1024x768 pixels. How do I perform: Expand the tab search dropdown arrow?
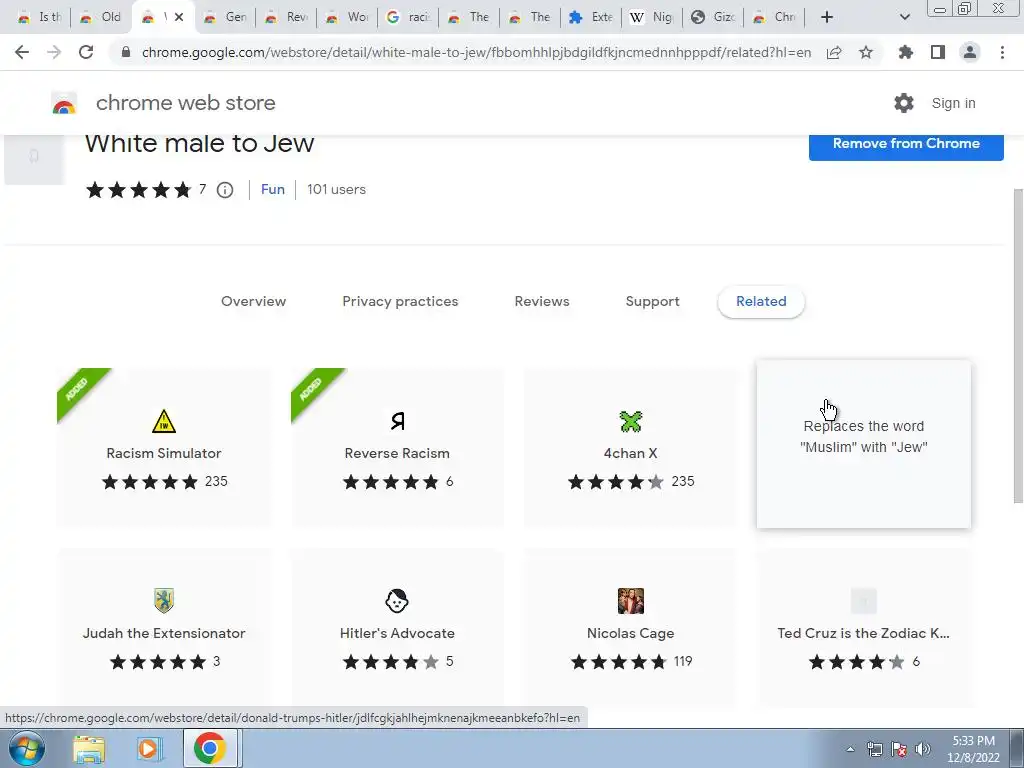click(x=904, y=17)
